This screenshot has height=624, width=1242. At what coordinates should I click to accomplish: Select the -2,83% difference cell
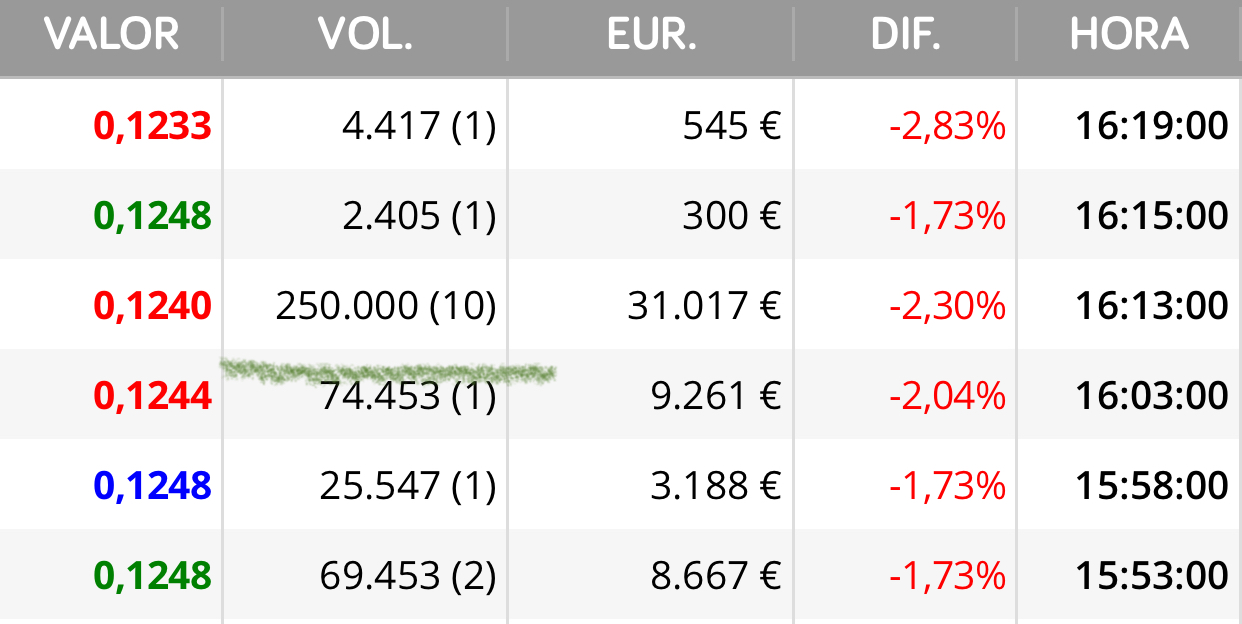point(947,127)
